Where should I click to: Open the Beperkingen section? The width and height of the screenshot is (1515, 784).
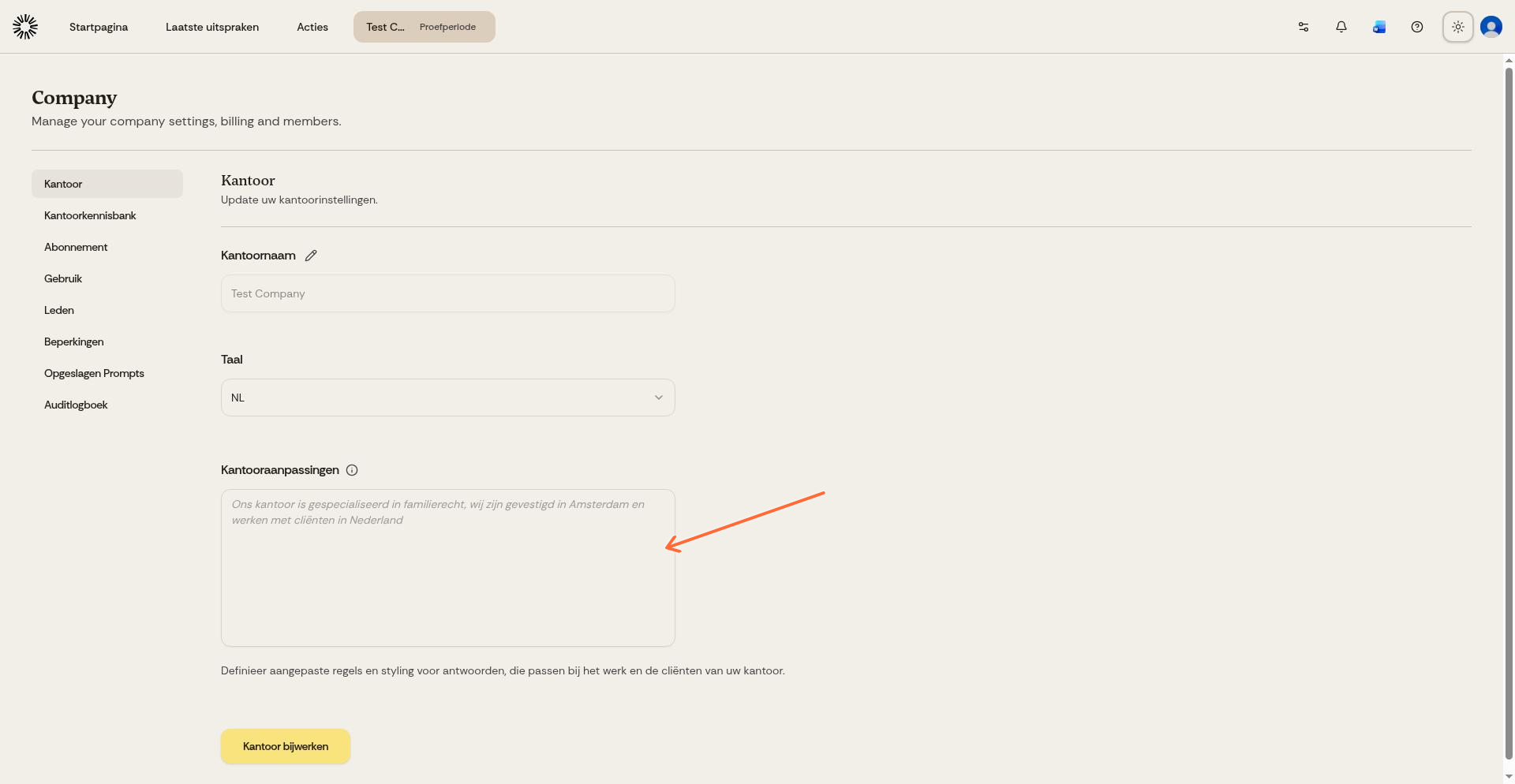pos(107,342)
